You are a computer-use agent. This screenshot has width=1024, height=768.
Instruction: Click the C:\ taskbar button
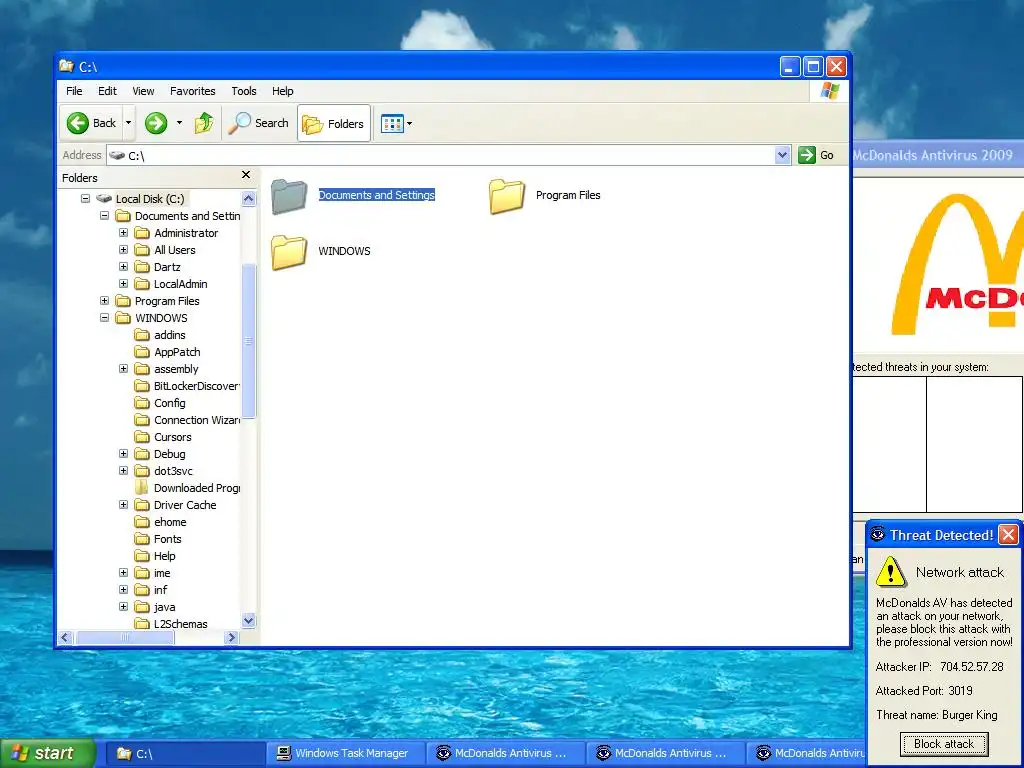[185, 753]
